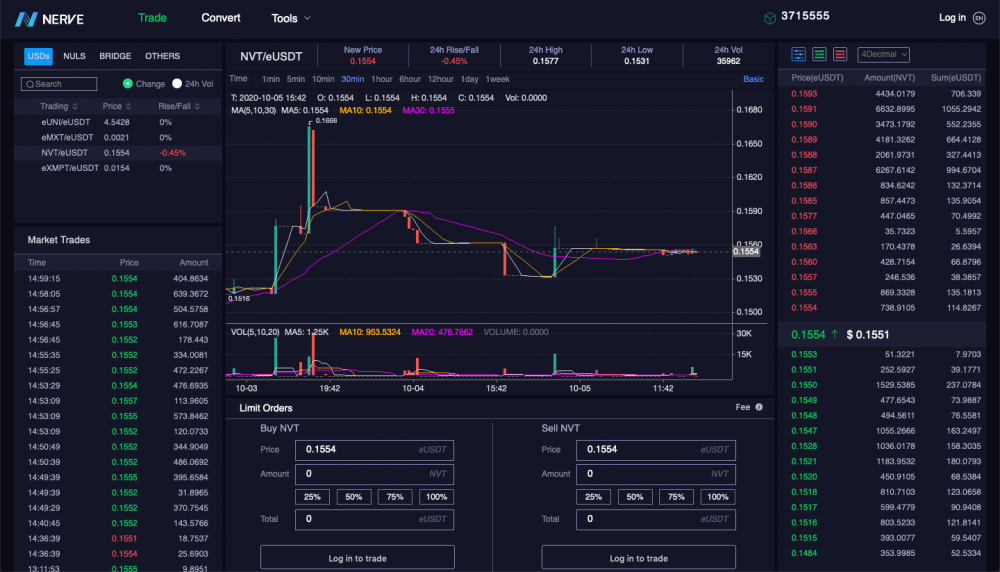Click the Buy NVT Price field

click(374, 450)
